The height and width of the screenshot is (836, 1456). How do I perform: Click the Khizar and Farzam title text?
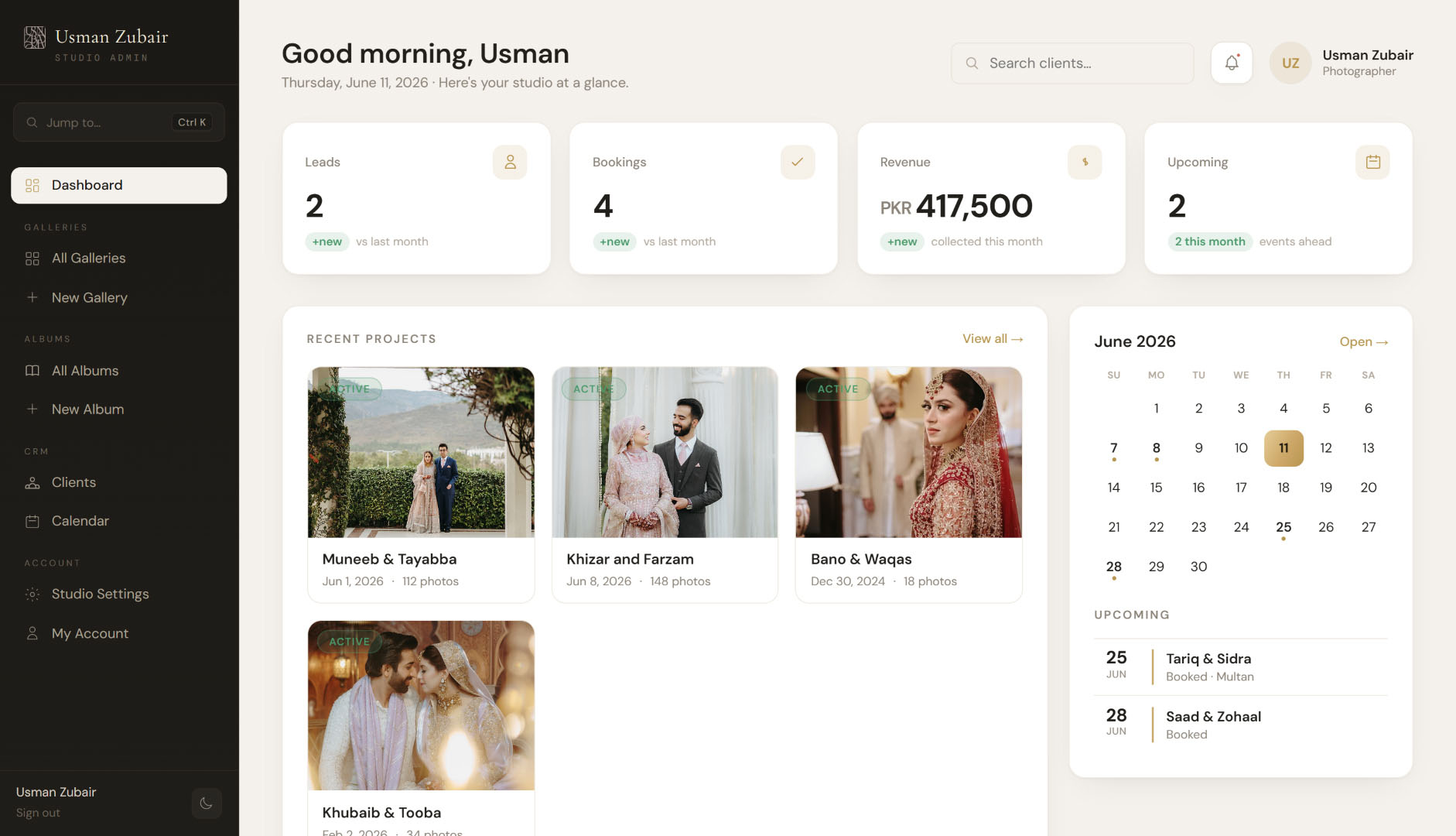click(630, 559)
